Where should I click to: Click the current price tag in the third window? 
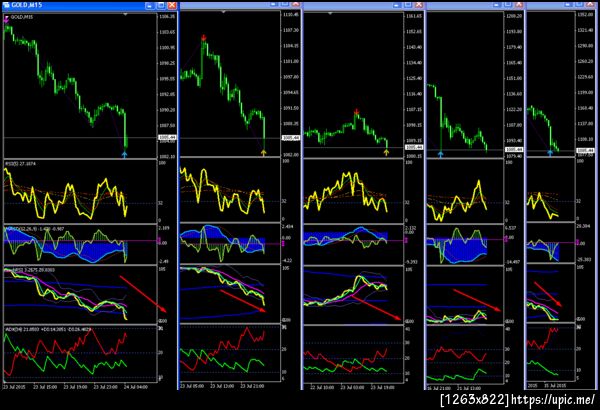tap(414, 147)
